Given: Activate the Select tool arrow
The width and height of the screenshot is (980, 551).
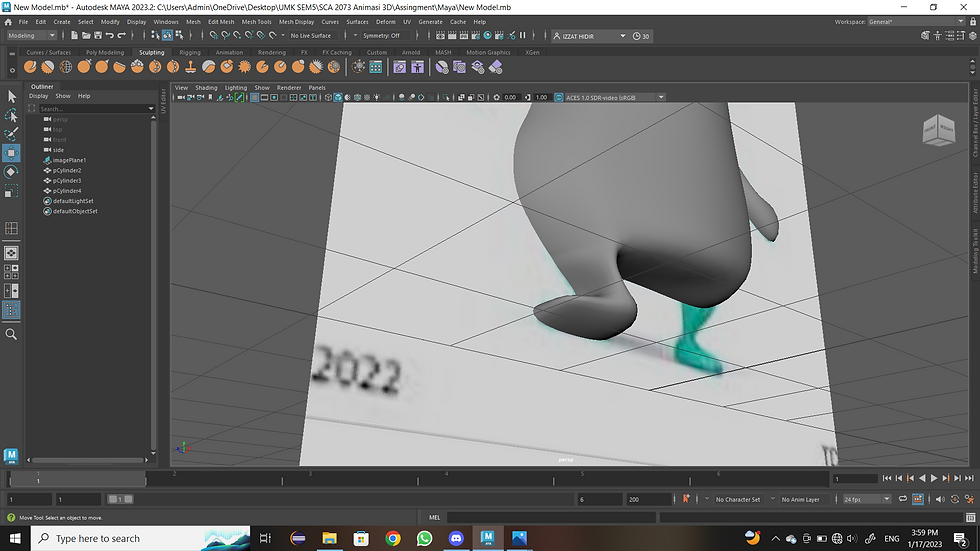Looking at the screenshot, I should pyautogui.click(x=11, y=96).
